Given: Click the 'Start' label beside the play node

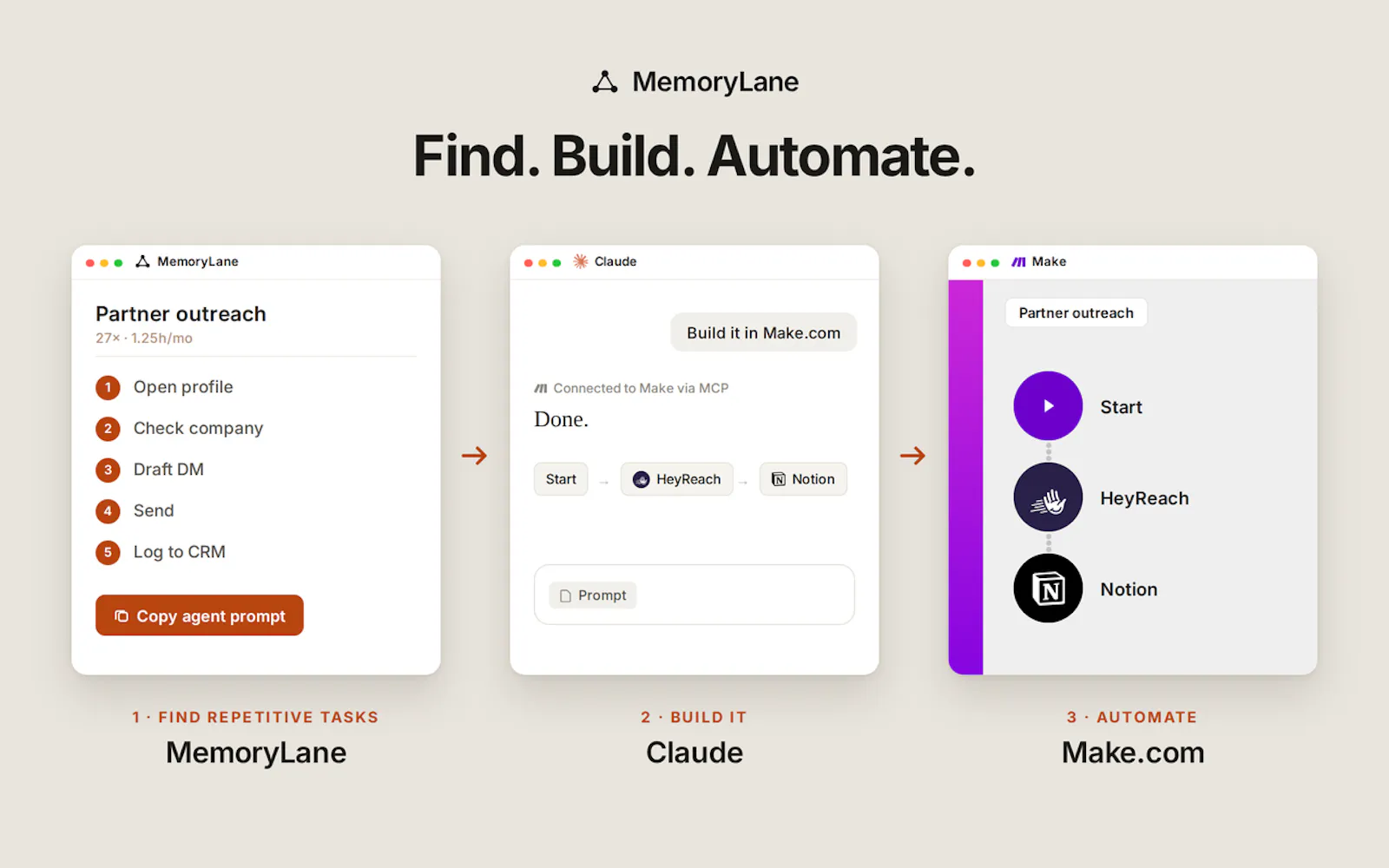Looking at the screenshot, I should tap(1121, 407).
